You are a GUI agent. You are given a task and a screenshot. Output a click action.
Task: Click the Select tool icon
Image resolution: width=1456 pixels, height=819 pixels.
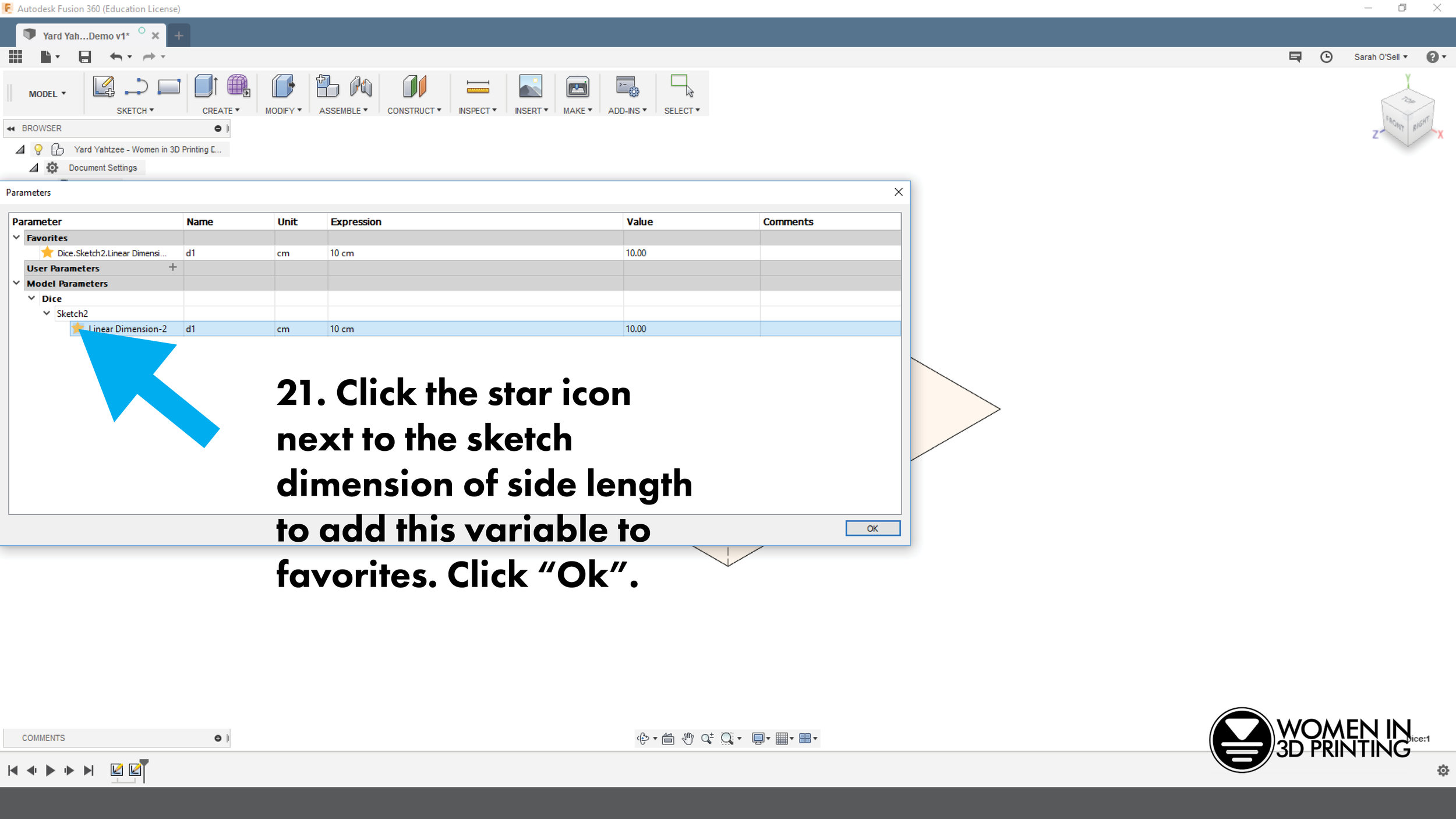coord(682,86)
